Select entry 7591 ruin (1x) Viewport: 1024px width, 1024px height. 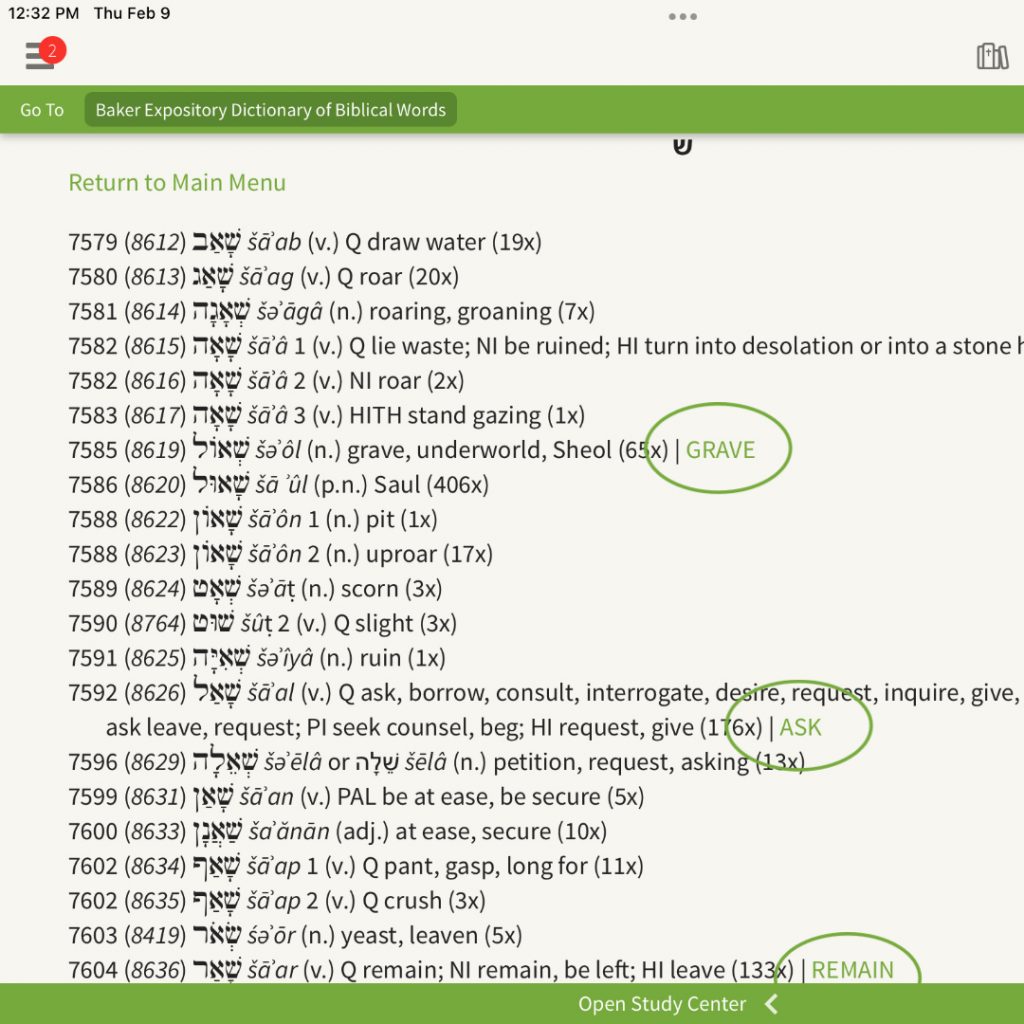tap(257, 658)
